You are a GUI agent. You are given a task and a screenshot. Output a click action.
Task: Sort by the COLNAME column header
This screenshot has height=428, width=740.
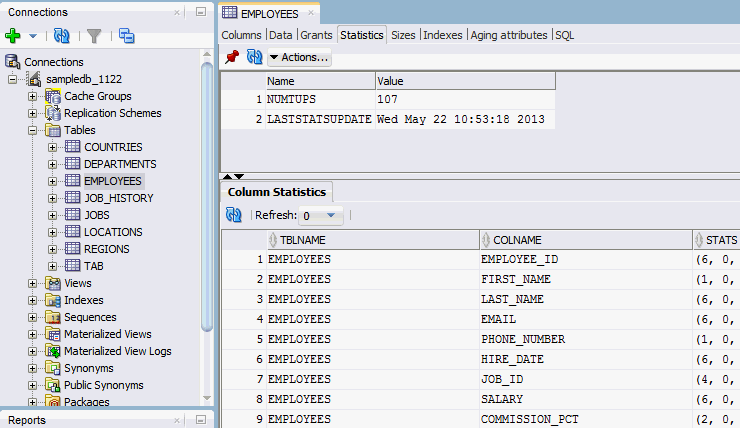[x=586, y=240]
